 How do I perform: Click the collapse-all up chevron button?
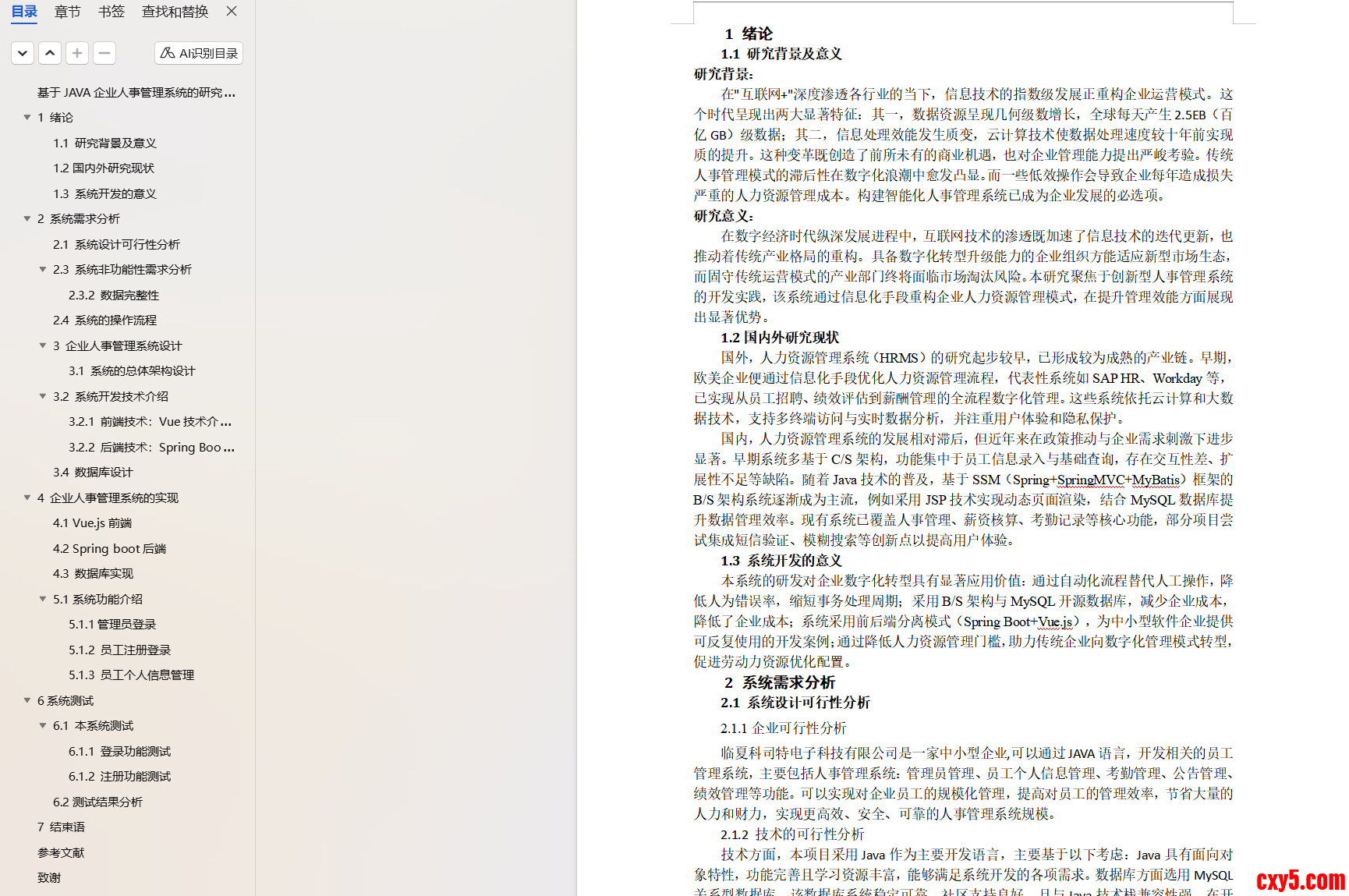[x=50, y=53]
